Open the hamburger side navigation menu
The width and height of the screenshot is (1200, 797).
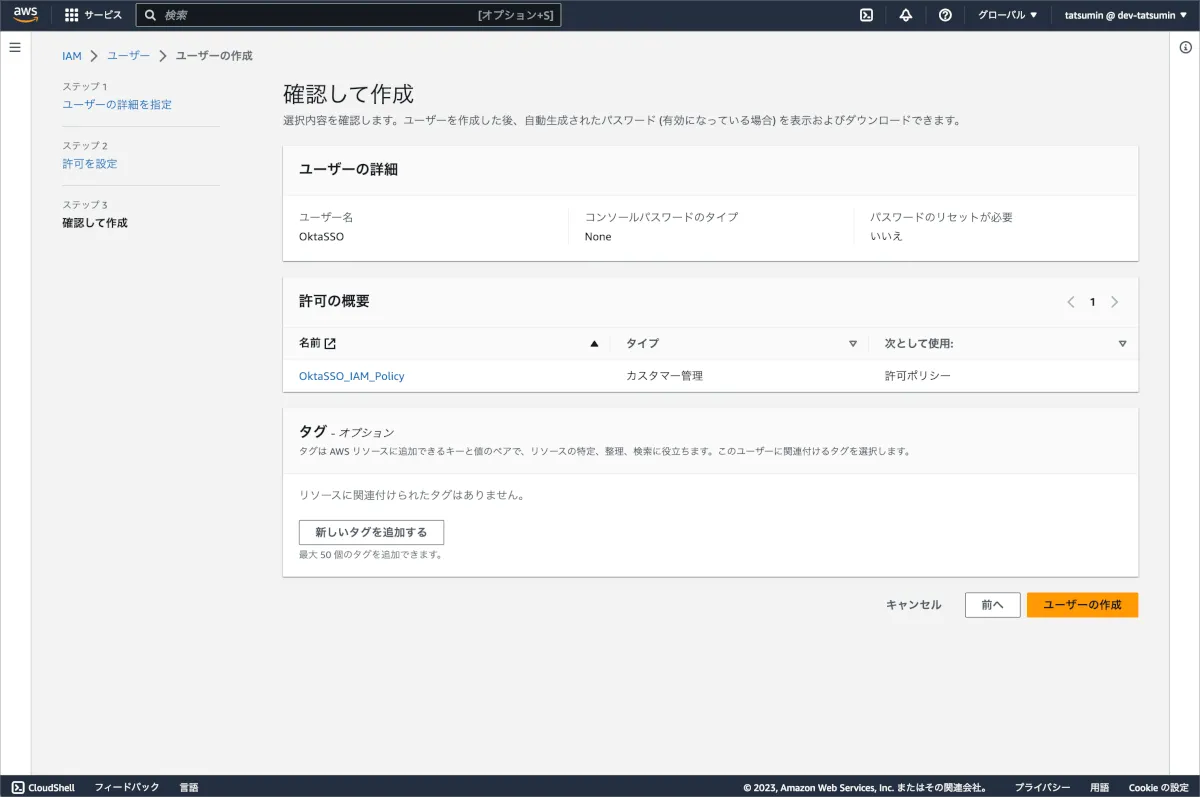click(x=15, y=48)
